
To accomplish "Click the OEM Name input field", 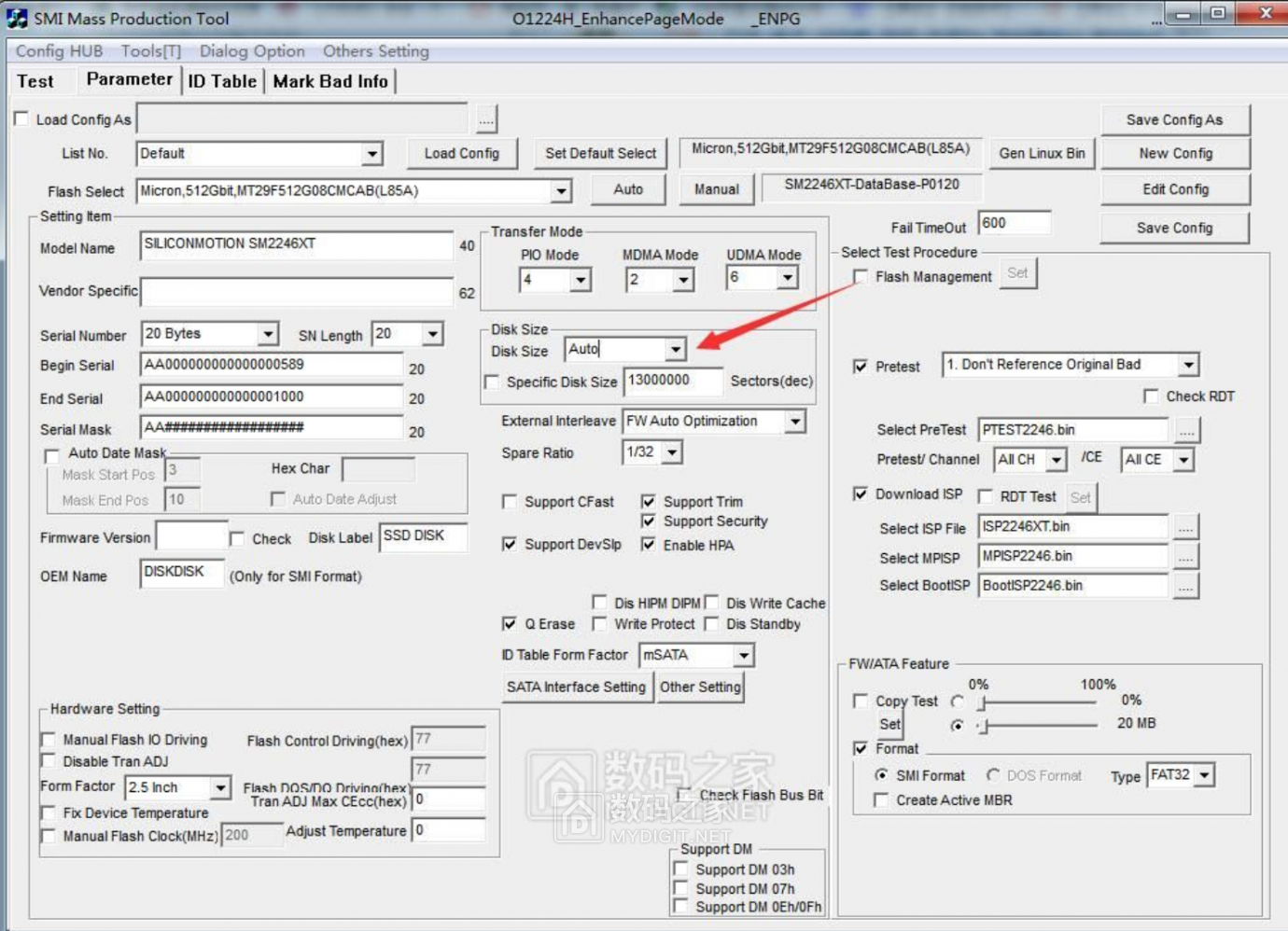I will click(x=182, y=573).
